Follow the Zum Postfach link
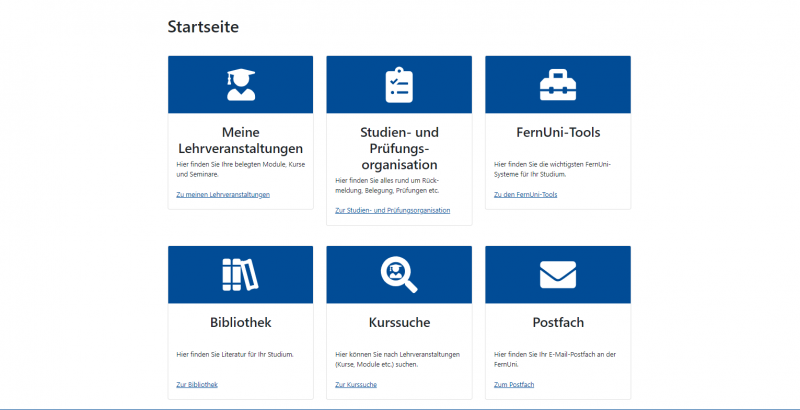Image resolution: width=800 pixels, height=410 pixels. point(514,385)
